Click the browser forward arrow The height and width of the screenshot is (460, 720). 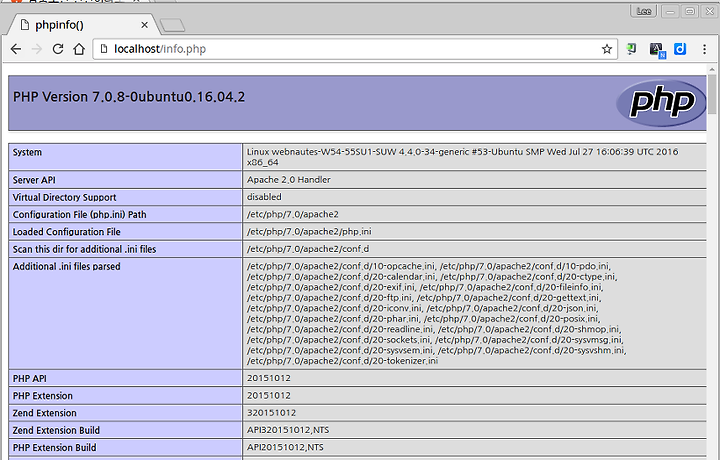37,49
